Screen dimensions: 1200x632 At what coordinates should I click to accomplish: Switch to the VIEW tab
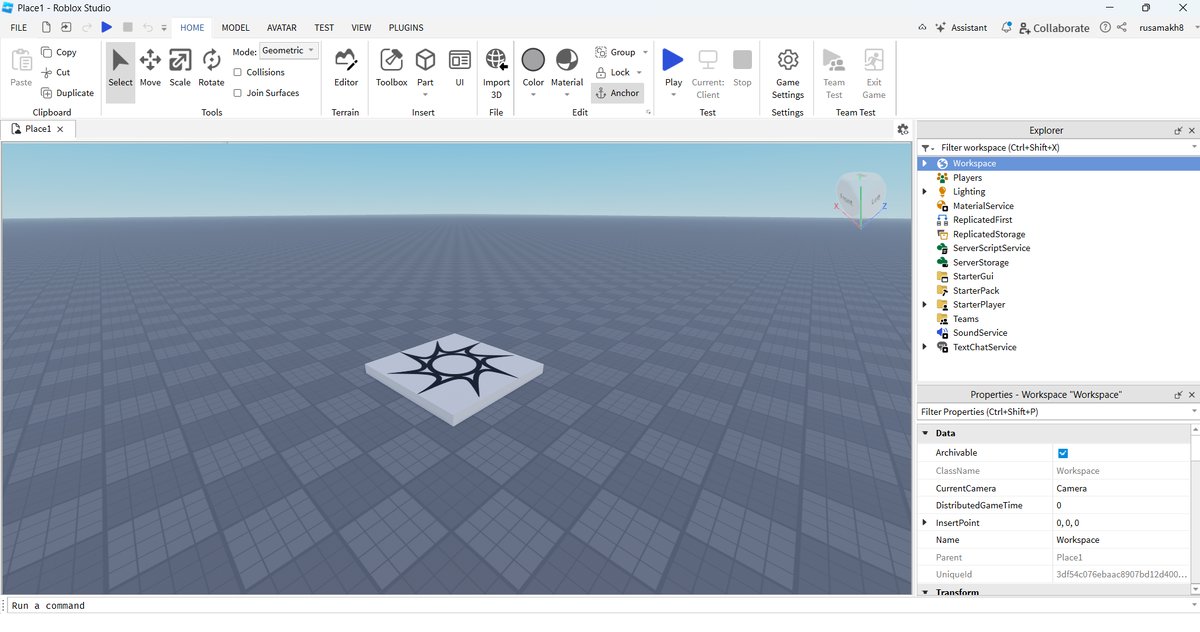[x=361, y=28]
